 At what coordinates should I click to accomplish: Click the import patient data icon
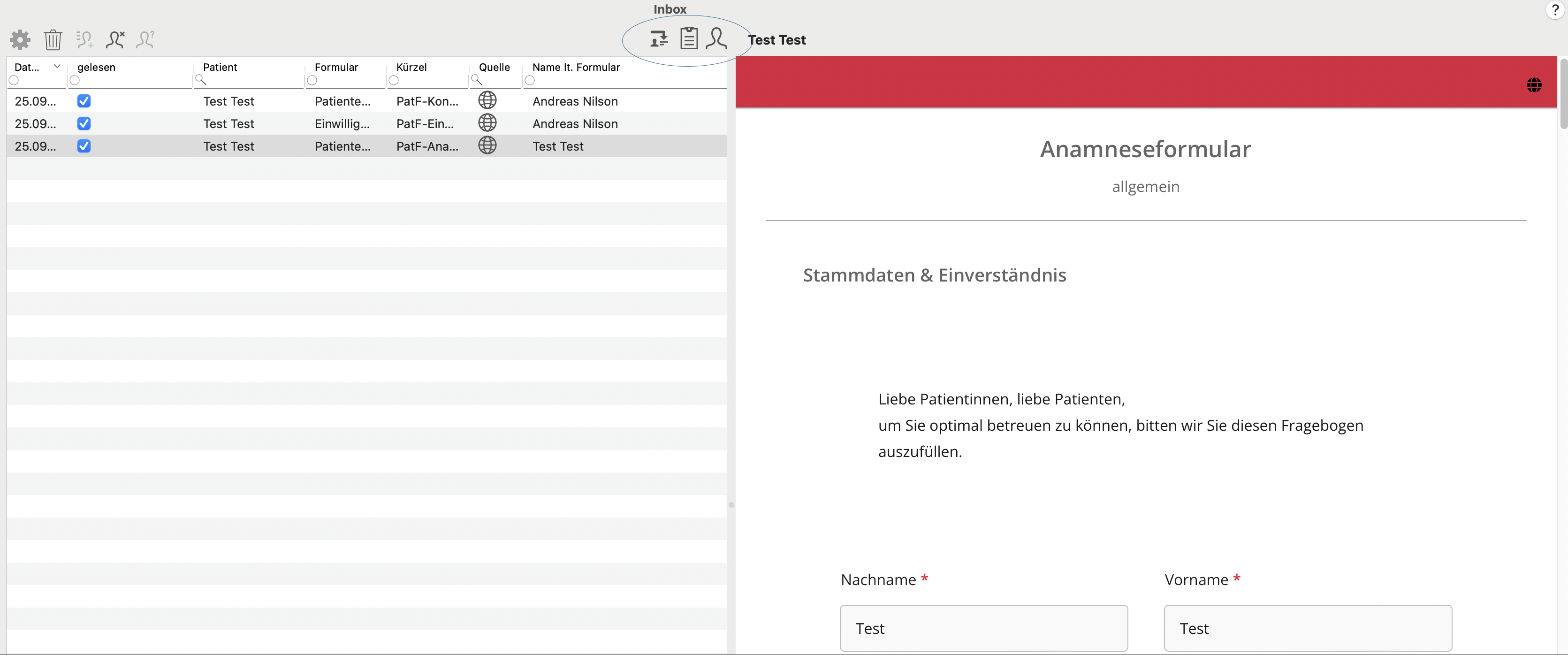point(659,39)
